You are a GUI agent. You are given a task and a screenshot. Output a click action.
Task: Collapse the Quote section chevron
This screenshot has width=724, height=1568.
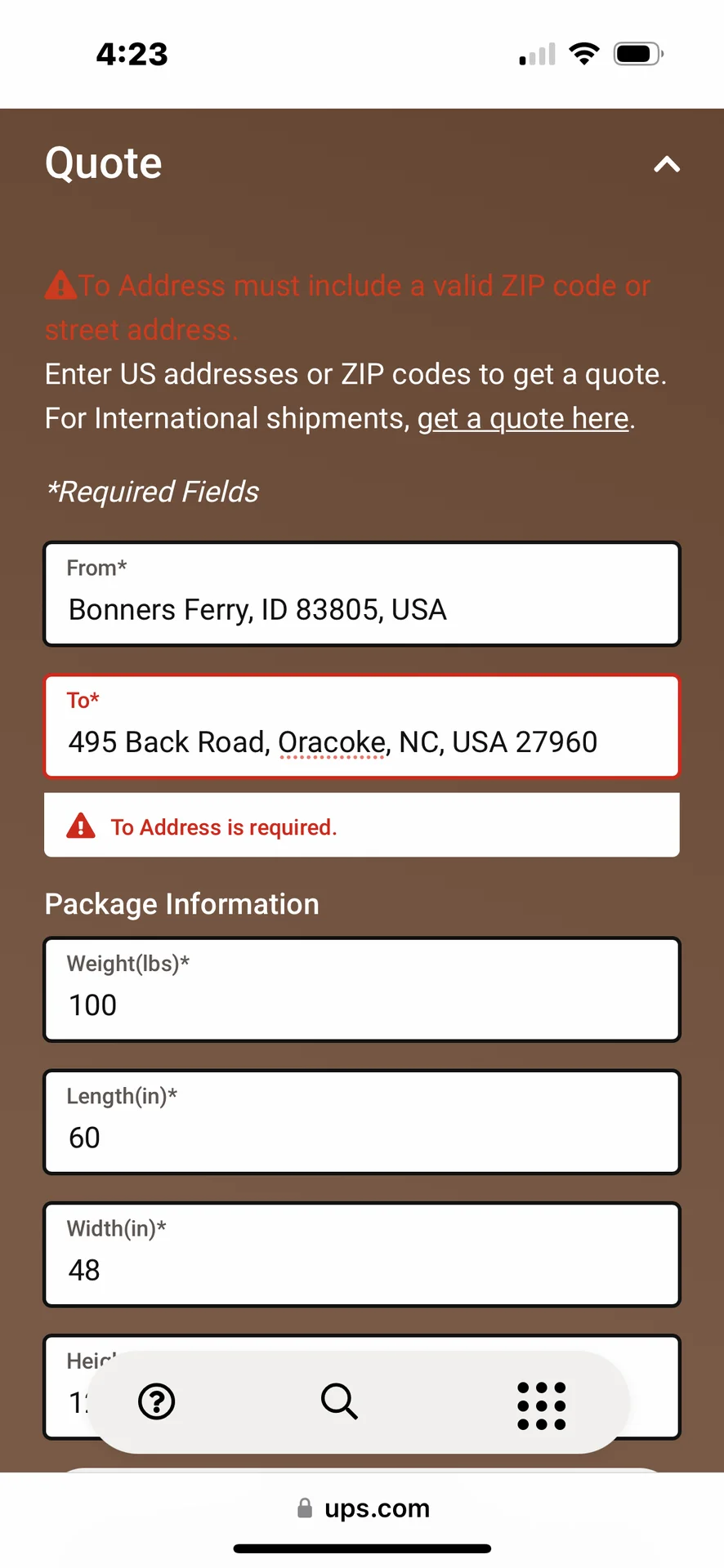(x=667, y=164)
